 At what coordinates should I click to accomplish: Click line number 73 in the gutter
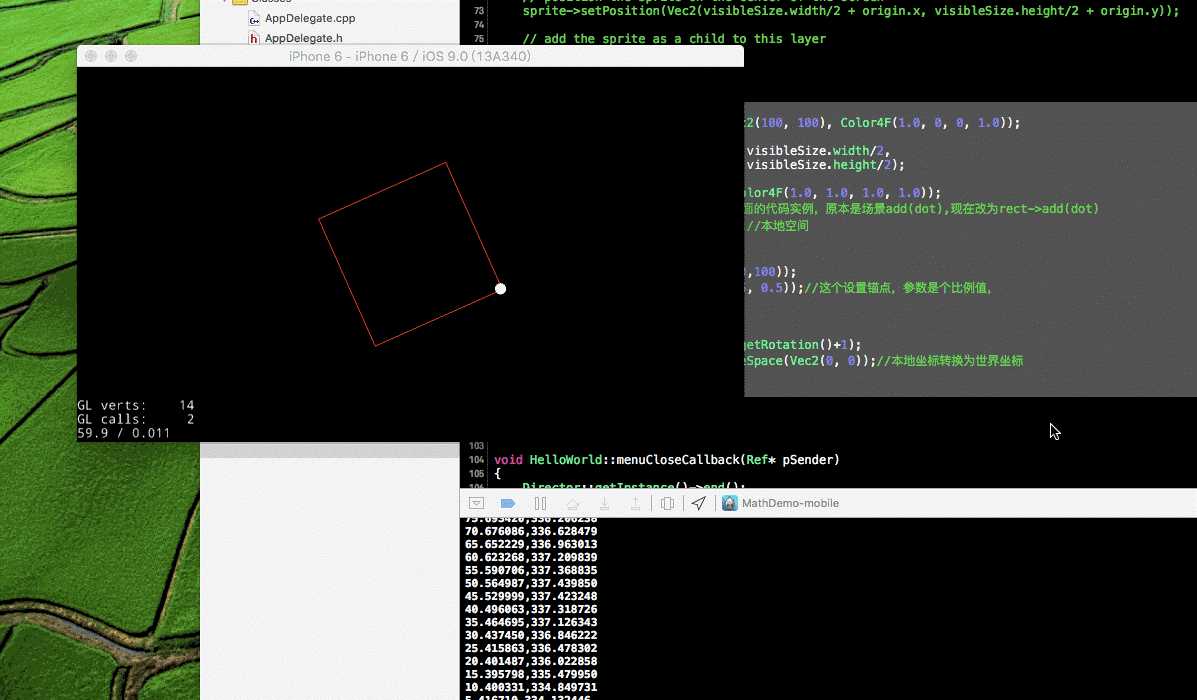point(479,11)
